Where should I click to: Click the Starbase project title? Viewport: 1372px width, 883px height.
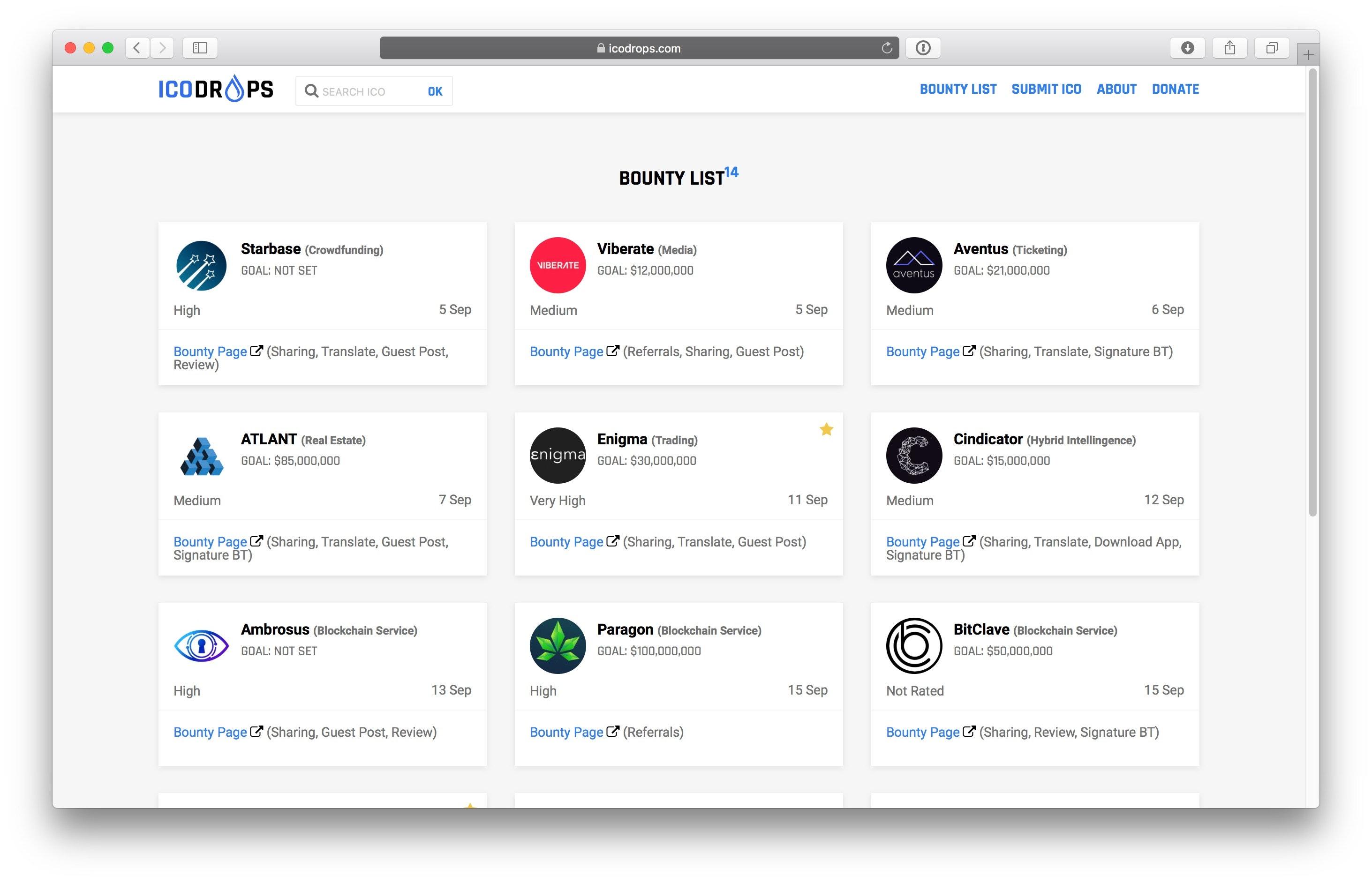pos(271,249)
